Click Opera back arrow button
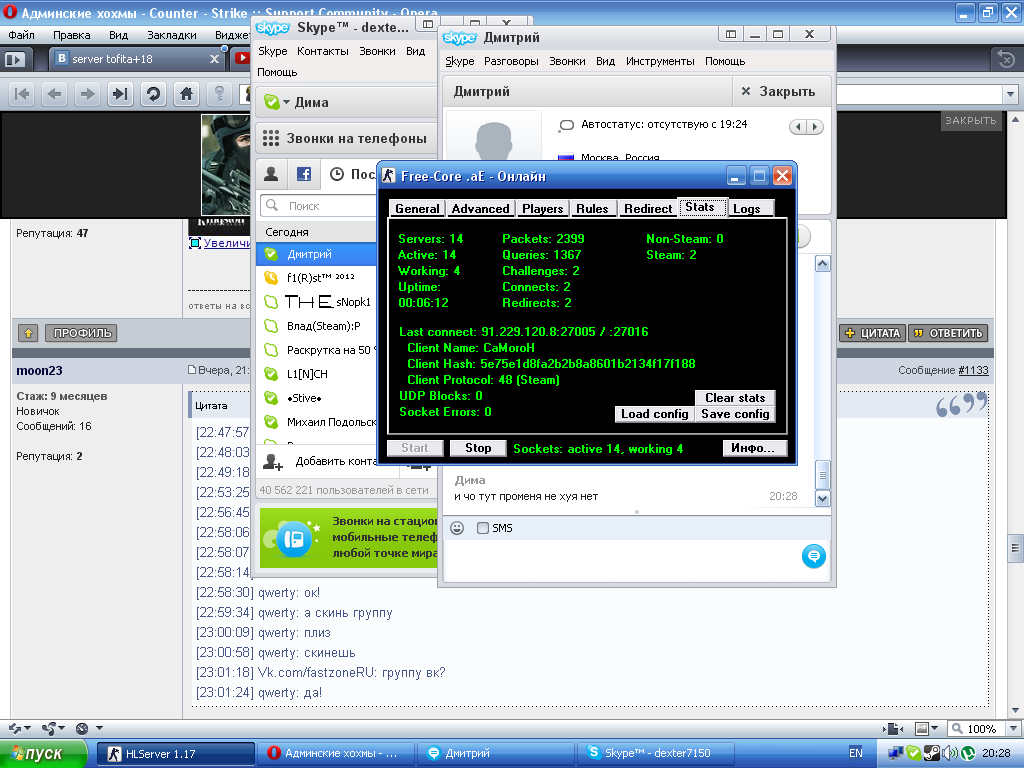 55,94
